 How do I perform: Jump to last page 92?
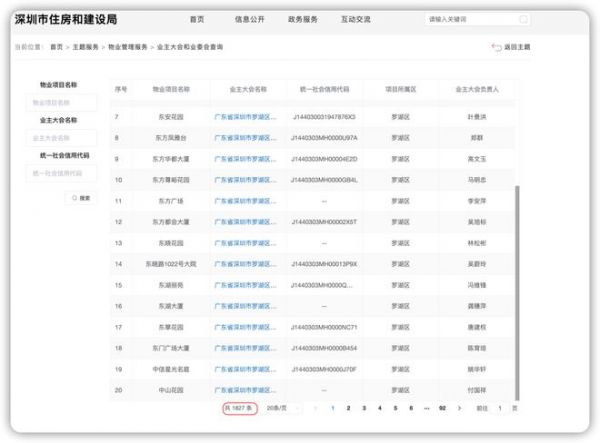coord(442,408)
